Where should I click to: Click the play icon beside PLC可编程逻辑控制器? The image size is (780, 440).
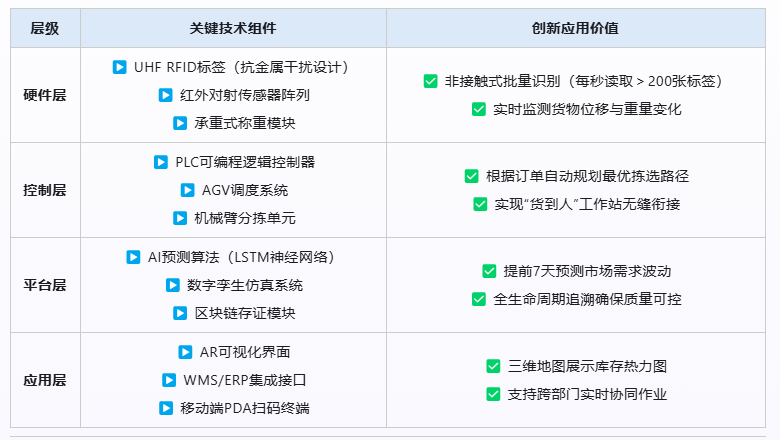tap(160, 162)
